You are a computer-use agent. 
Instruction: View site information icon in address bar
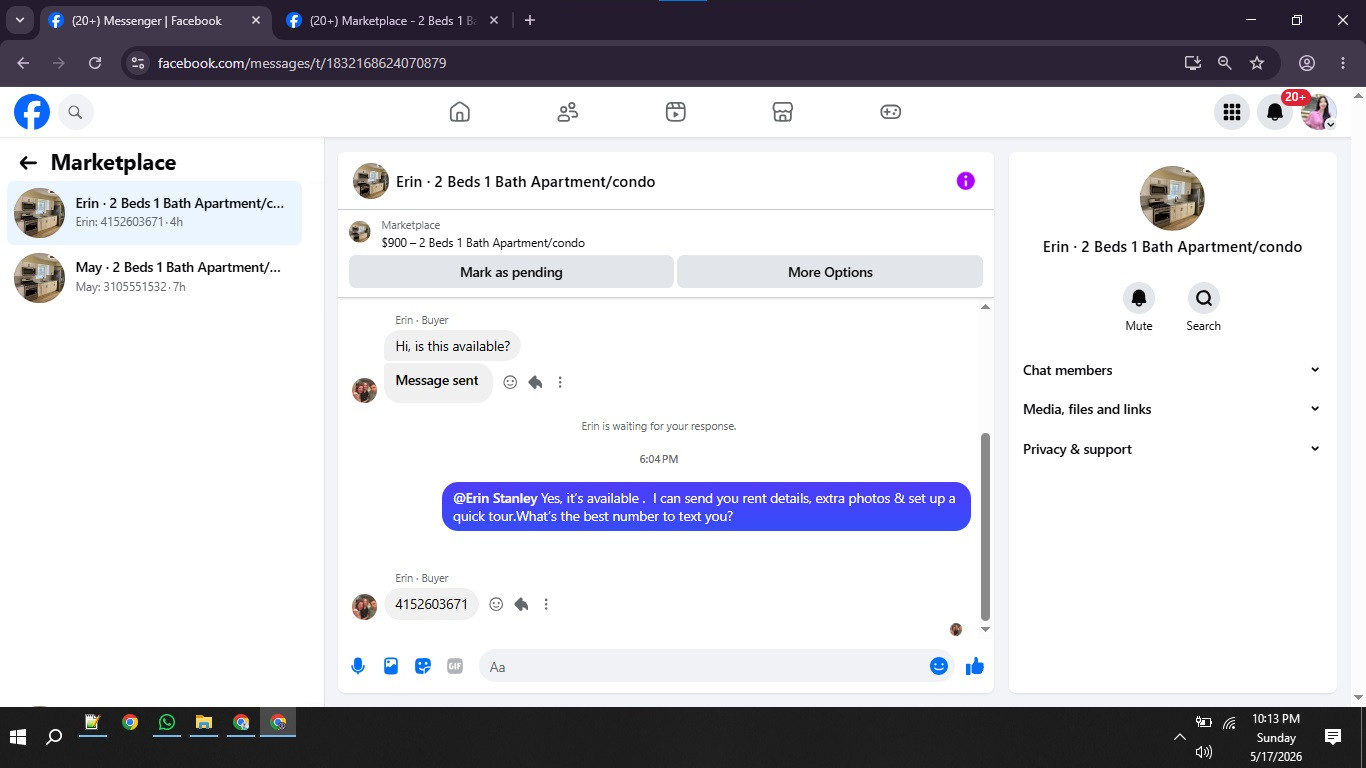pyautogui.click(x=138, y=63)
